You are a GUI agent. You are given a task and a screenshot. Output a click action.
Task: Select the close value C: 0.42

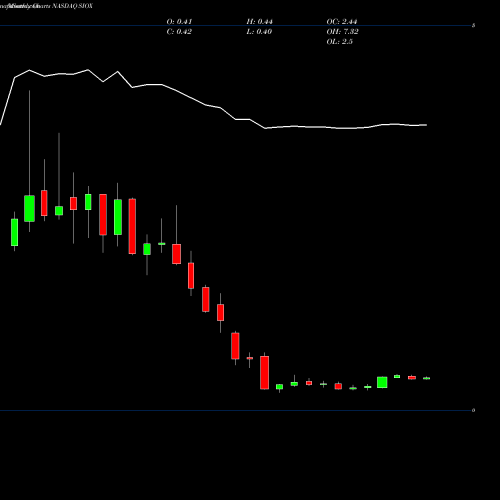179,32
